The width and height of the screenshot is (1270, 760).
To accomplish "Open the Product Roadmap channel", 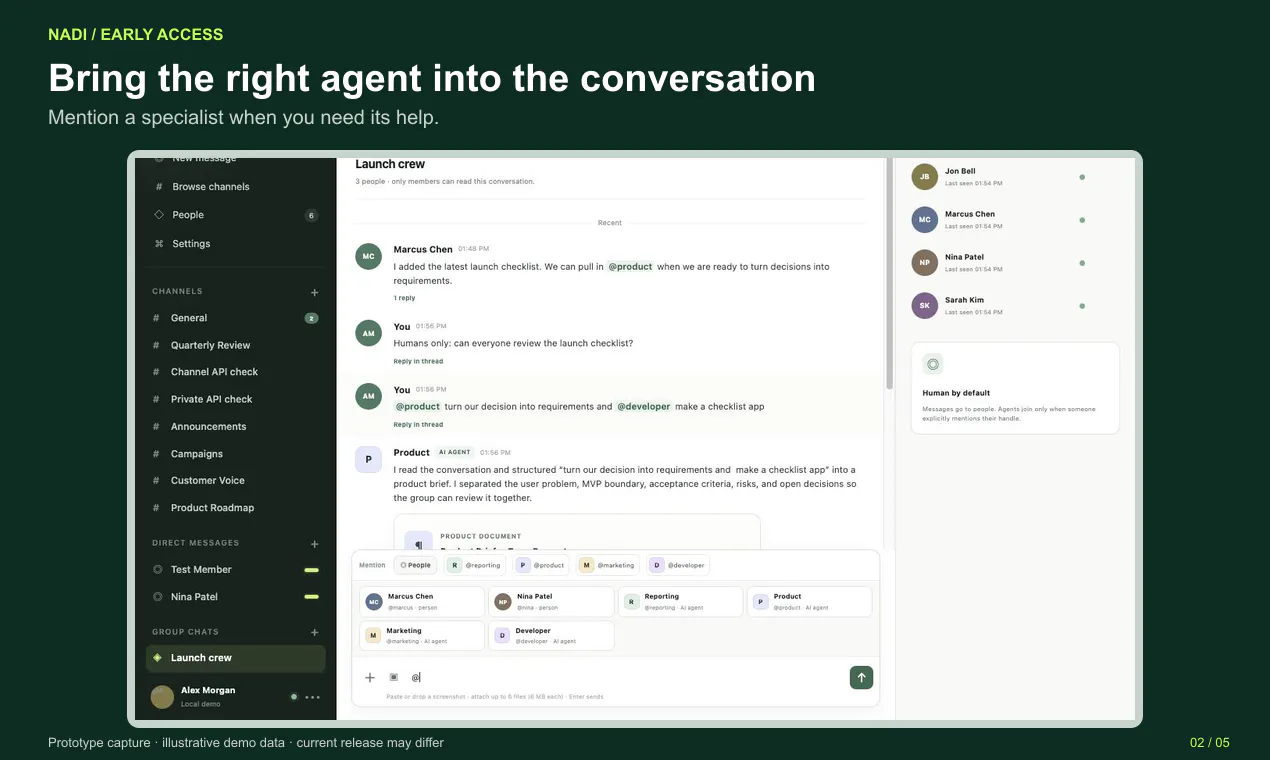I will (x=235, y=508).
